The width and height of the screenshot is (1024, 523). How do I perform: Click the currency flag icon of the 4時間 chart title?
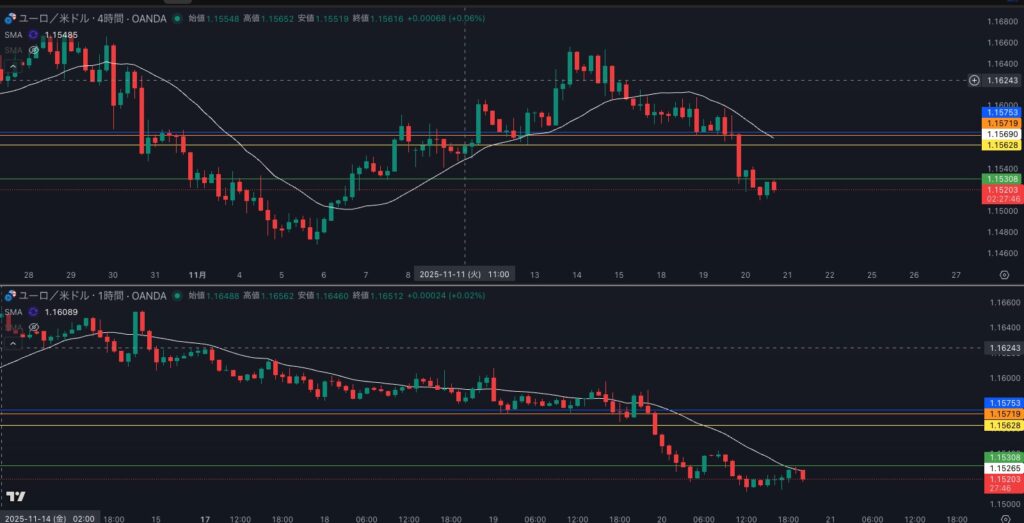pyautogui.click(x=10, y=18)
